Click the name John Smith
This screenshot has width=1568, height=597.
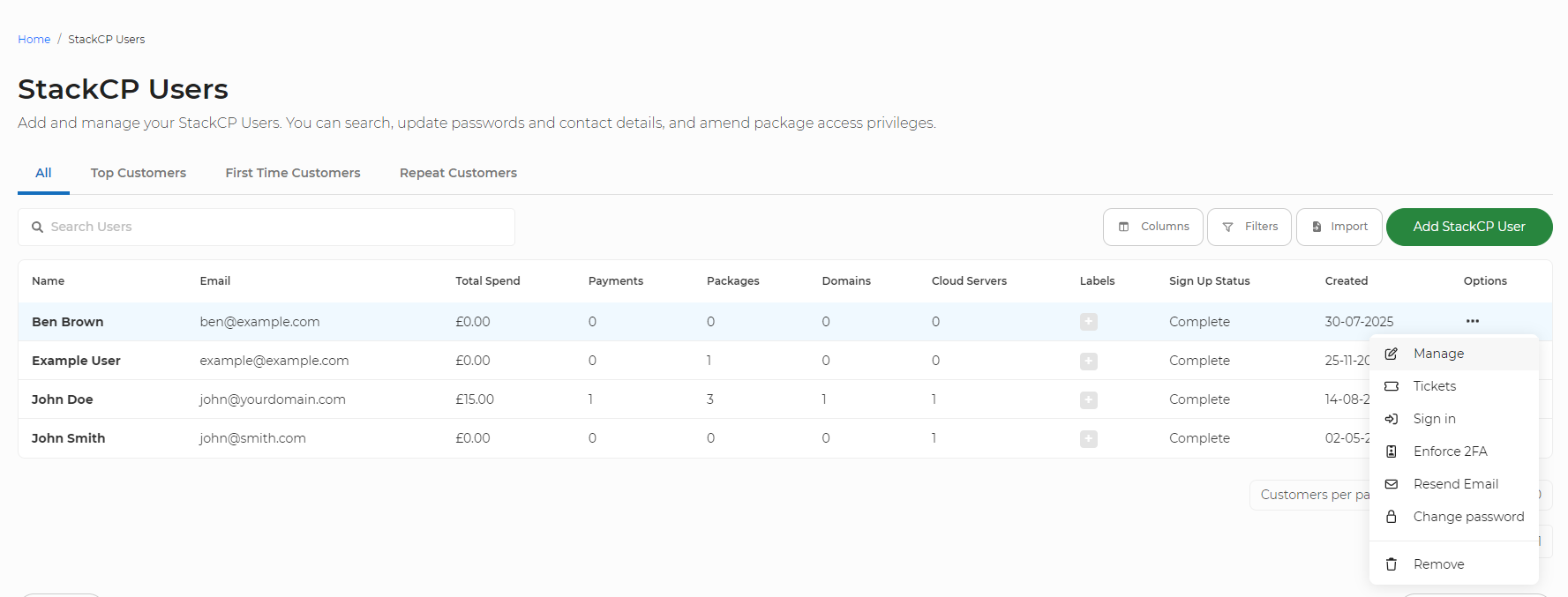69,438
